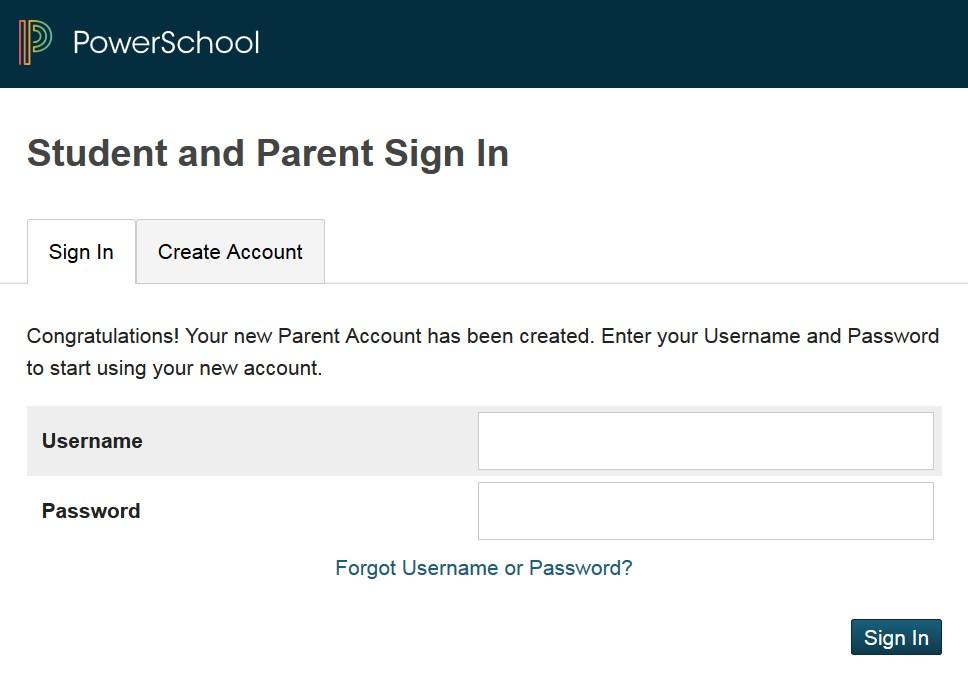
Task: Switch to the Create Account tab
Action: 230,252
